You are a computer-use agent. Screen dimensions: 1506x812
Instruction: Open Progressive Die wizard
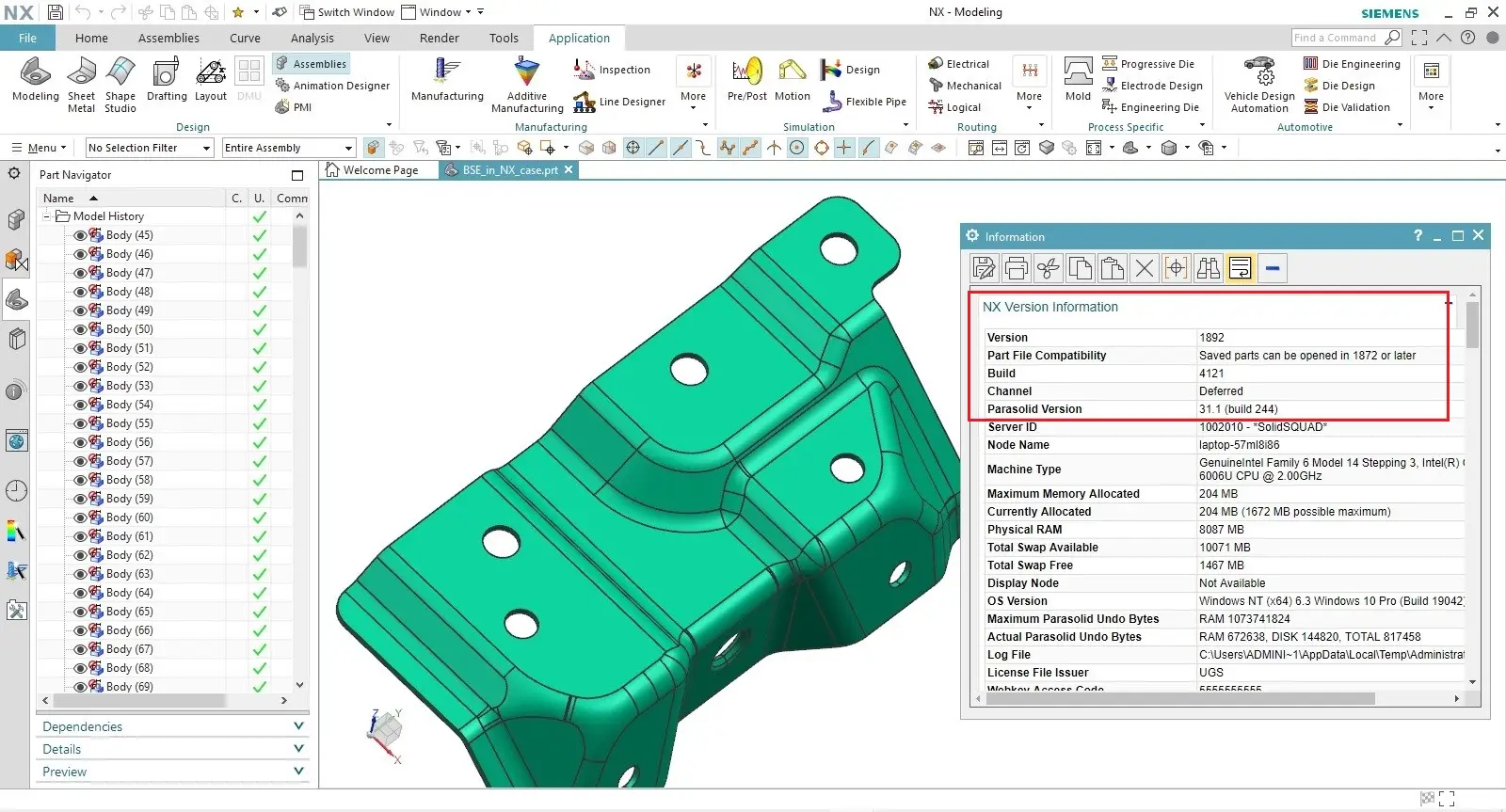click(x=1148, y=64)
